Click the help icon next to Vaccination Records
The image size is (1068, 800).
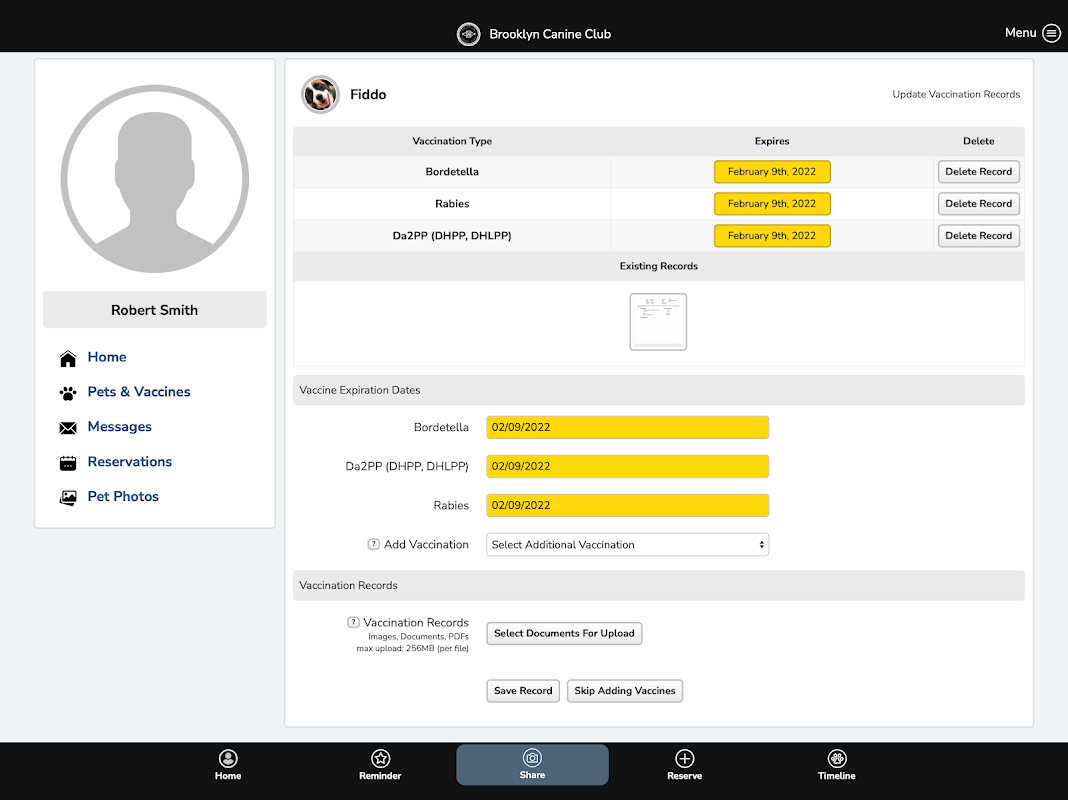click(x=353, y=622)
